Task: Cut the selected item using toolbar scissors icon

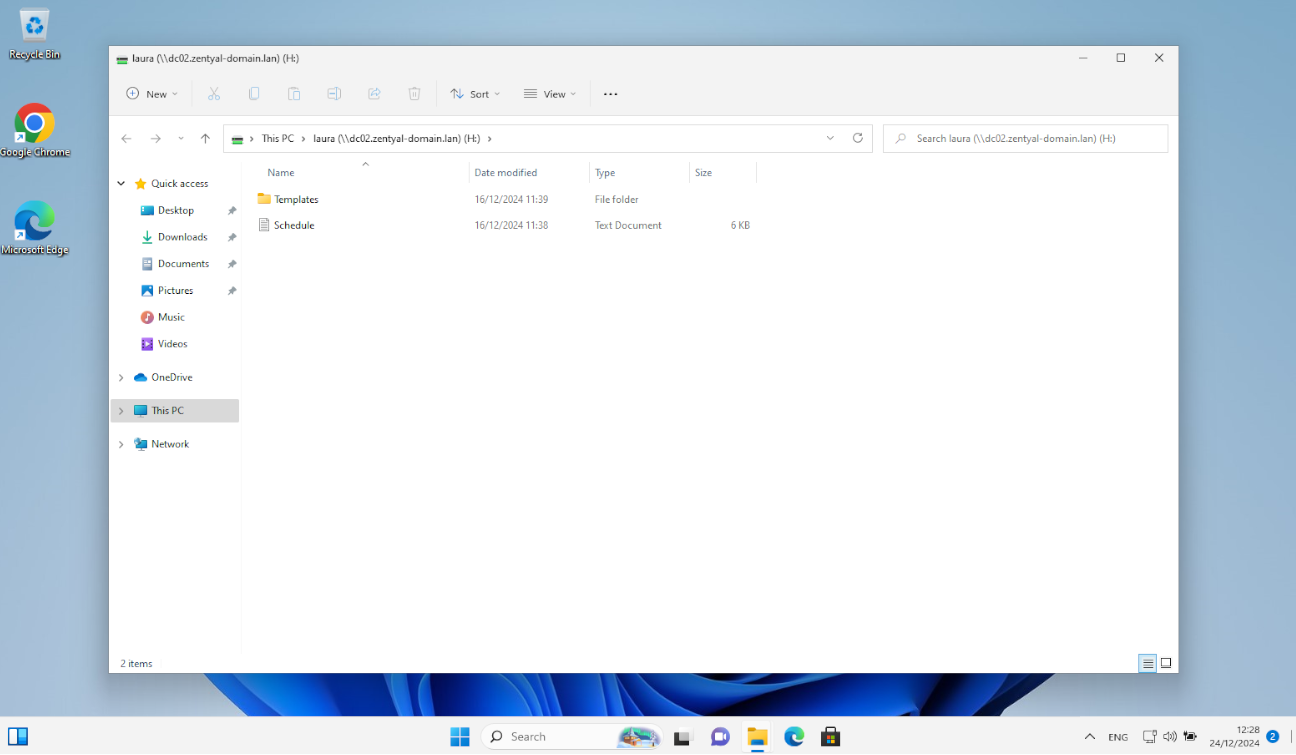Action: [x=214, y=93]
